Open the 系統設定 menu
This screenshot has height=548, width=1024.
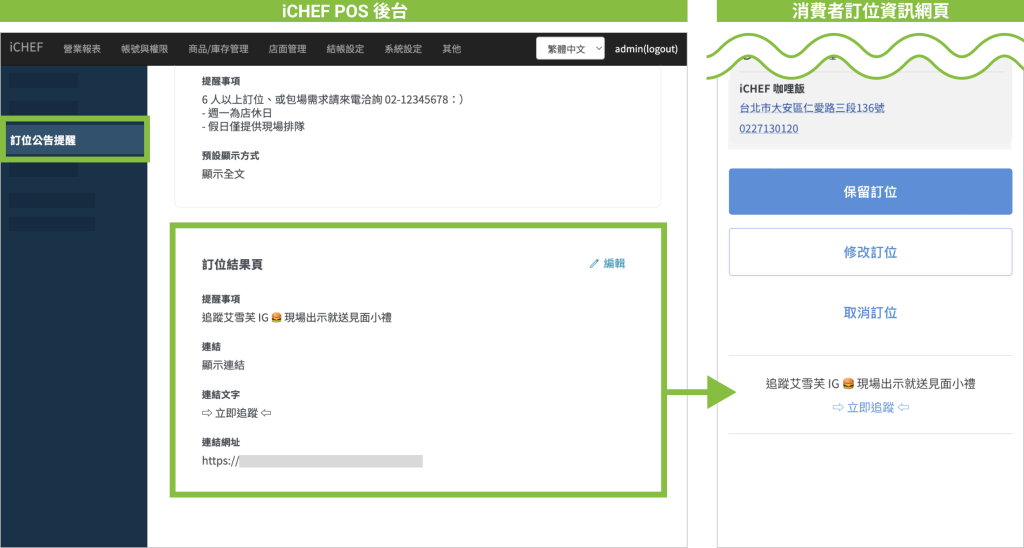coord(403,49)
